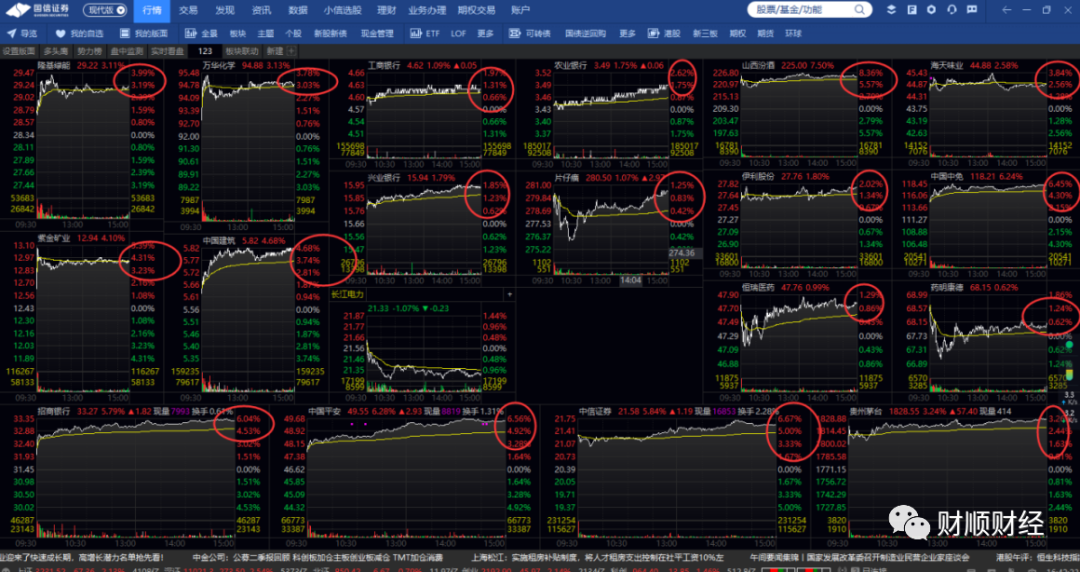Click the 中信证券 stock title
This screenshot has height=572, width=1080.
tap(596, 411)
